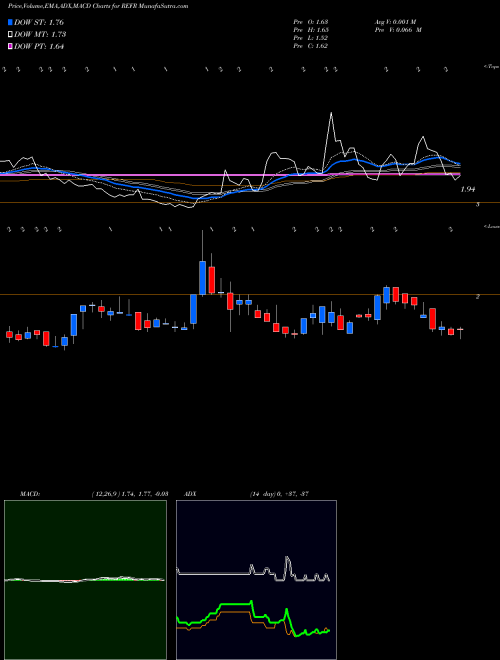Screen dimensions: 500x660
Task: Click the ADX (14 day) values text
Action: click(x=279, y=494)
